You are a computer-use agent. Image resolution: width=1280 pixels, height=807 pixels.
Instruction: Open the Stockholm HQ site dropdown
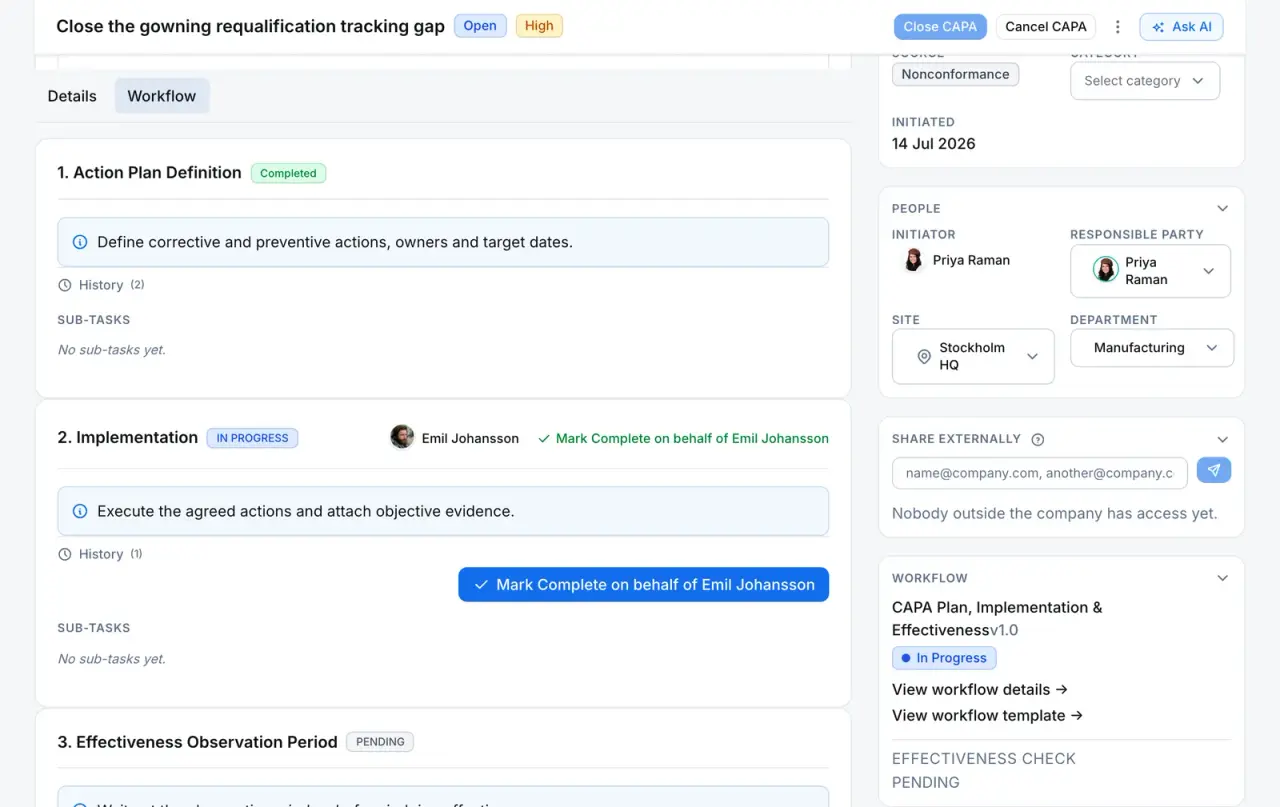(x=973, y=356)
